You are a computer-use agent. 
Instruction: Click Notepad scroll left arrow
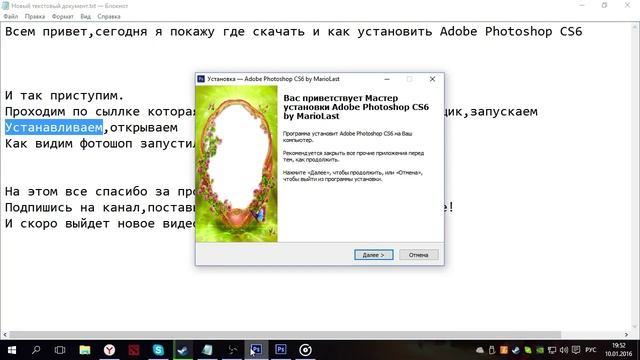tap(4, 335)
